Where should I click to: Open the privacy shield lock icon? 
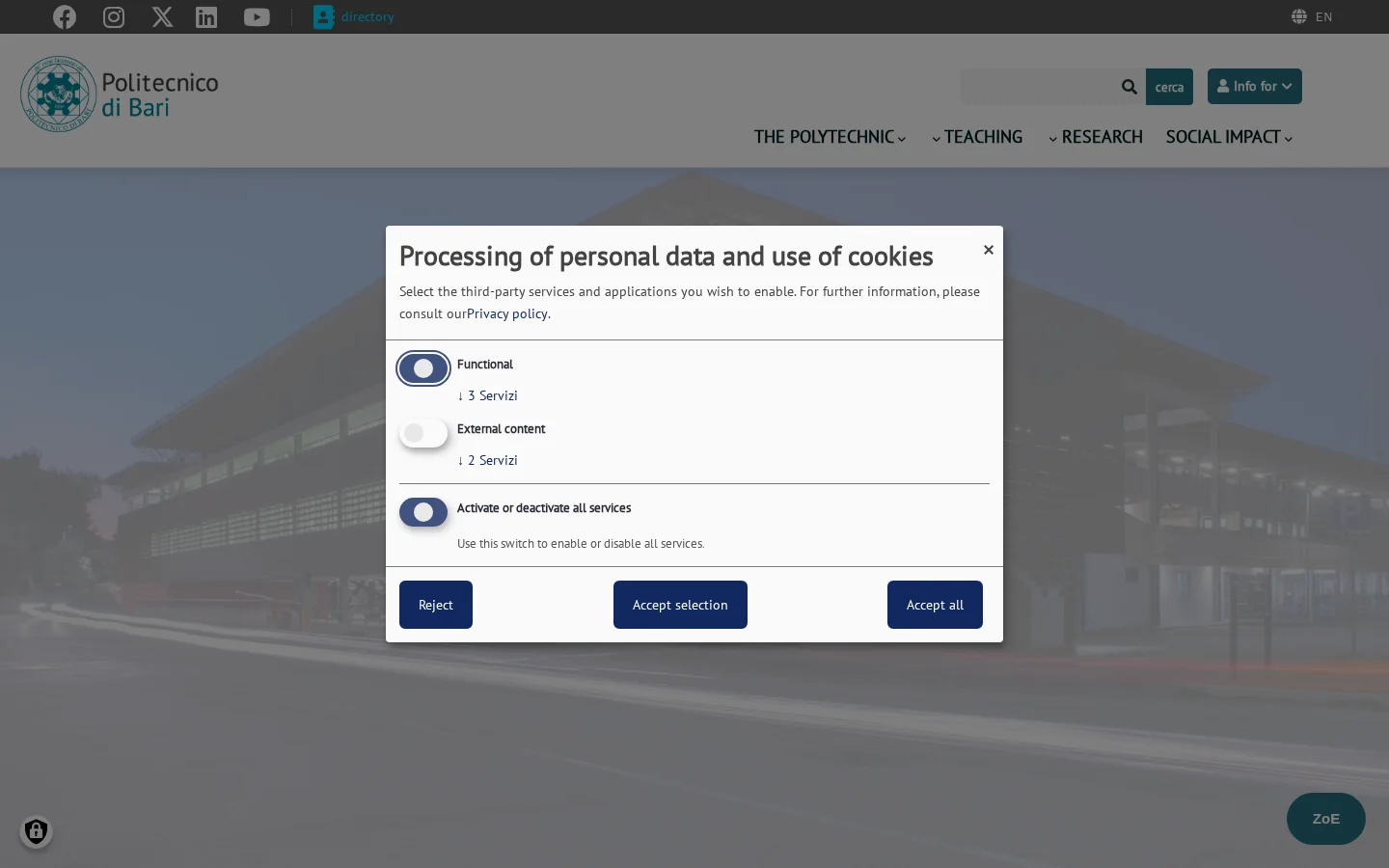tap(36, 831)
